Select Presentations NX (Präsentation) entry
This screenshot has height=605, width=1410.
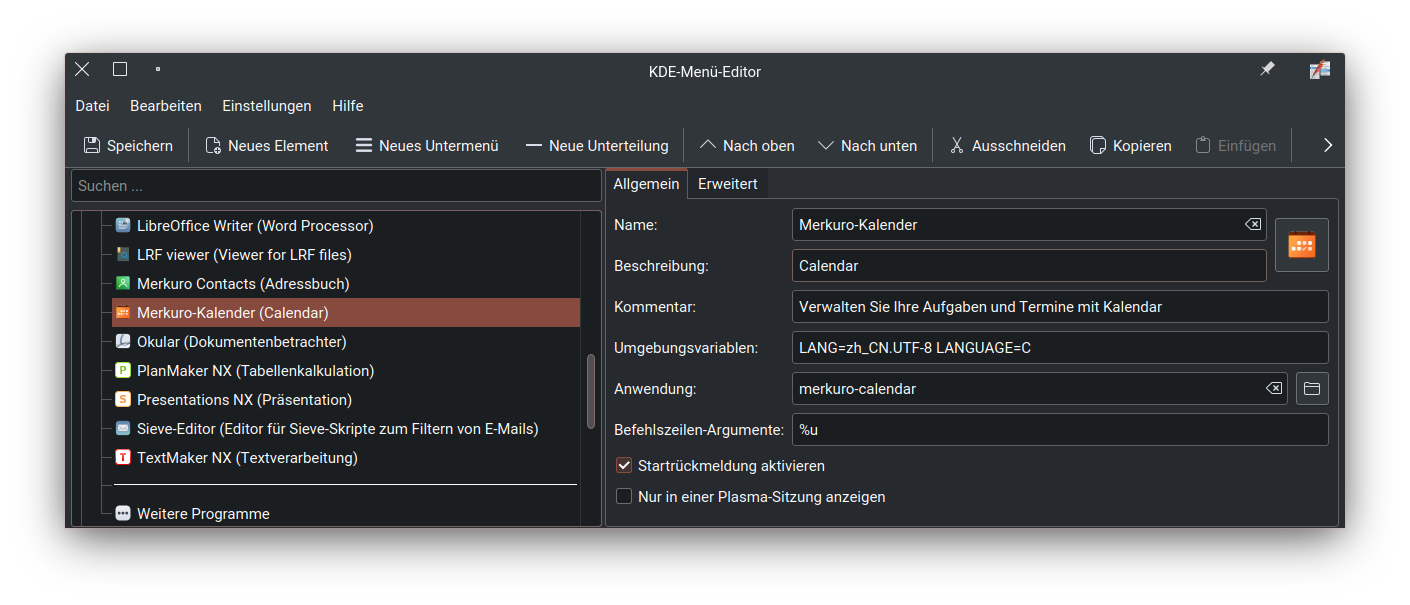pos(245,400)
